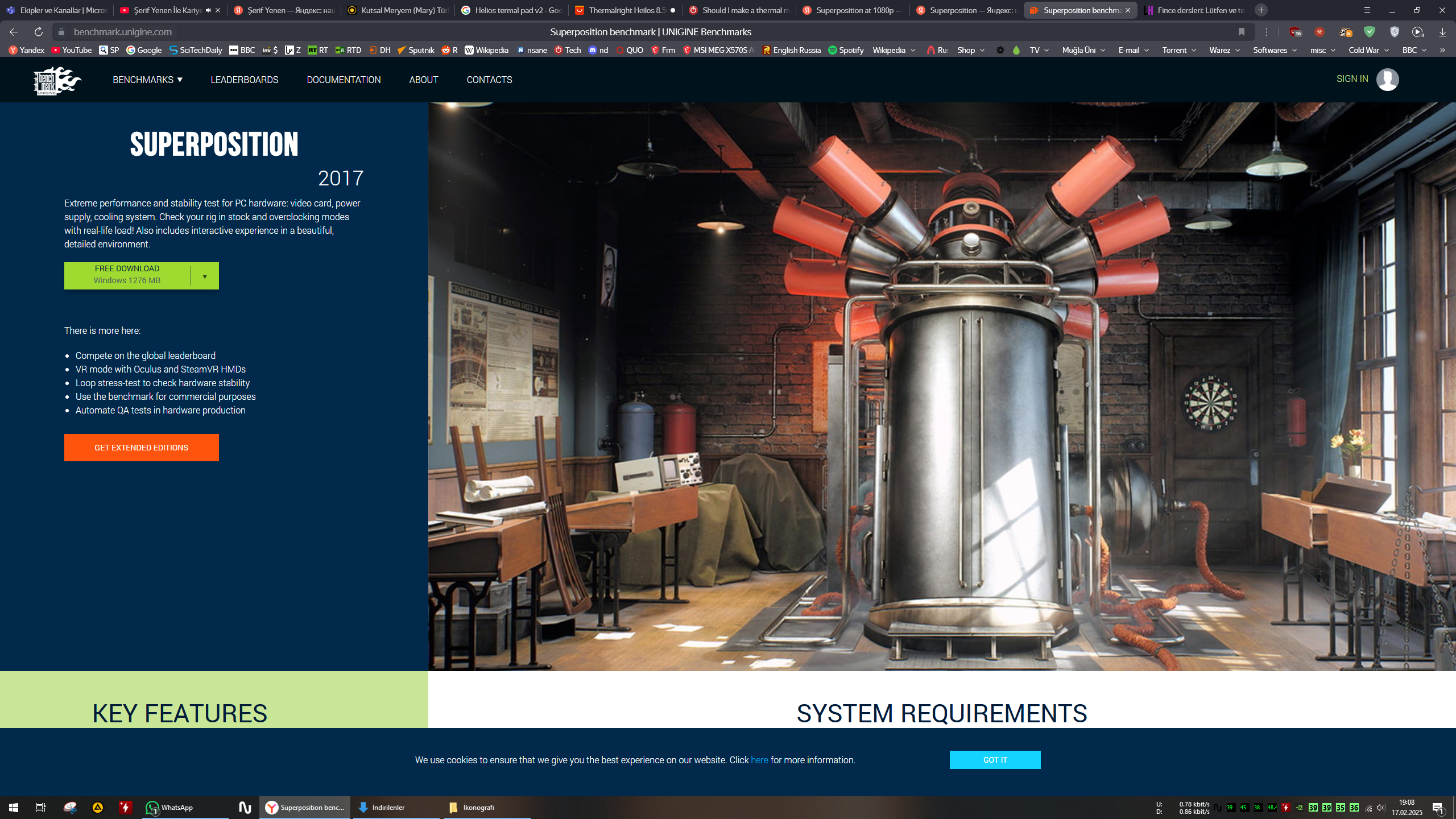Viewport: 1456px width, 819px height.
Task: Expand the TV bookmark folder
Action: pyautogui.click(x=1039, y=50)
